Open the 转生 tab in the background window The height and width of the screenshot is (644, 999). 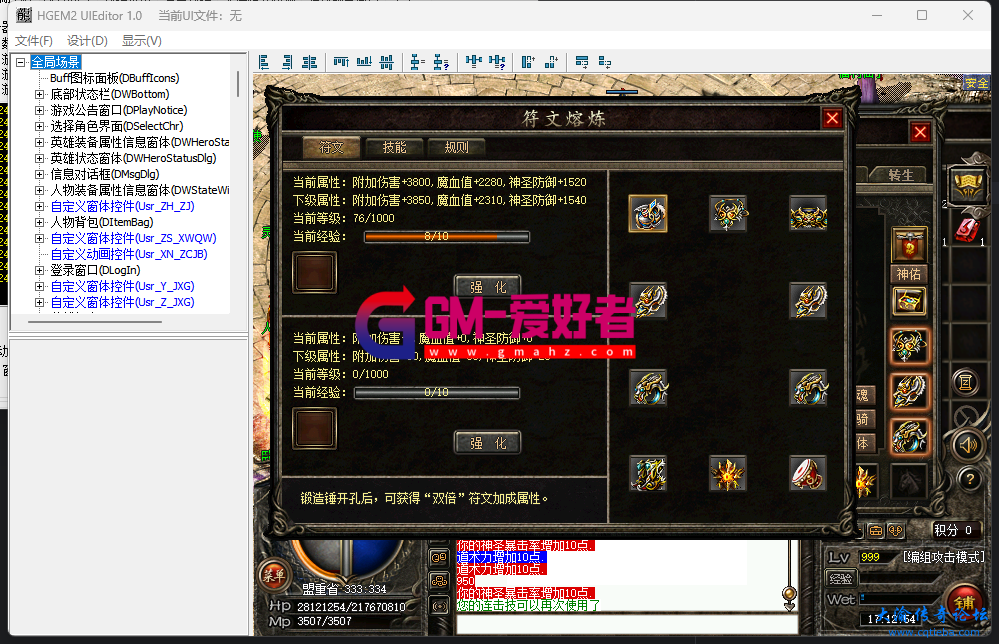tap(900, 175)
